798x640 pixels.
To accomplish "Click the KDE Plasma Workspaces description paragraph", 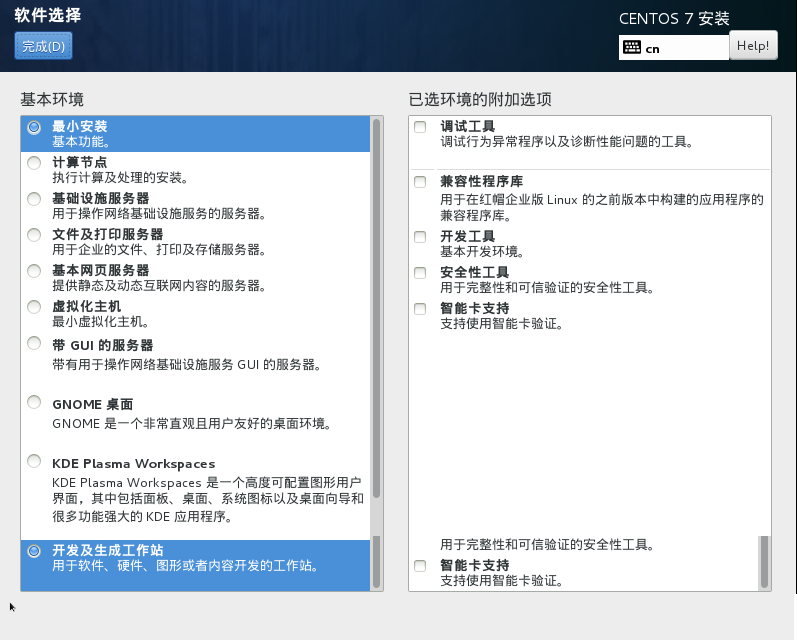I will (208, 500).
